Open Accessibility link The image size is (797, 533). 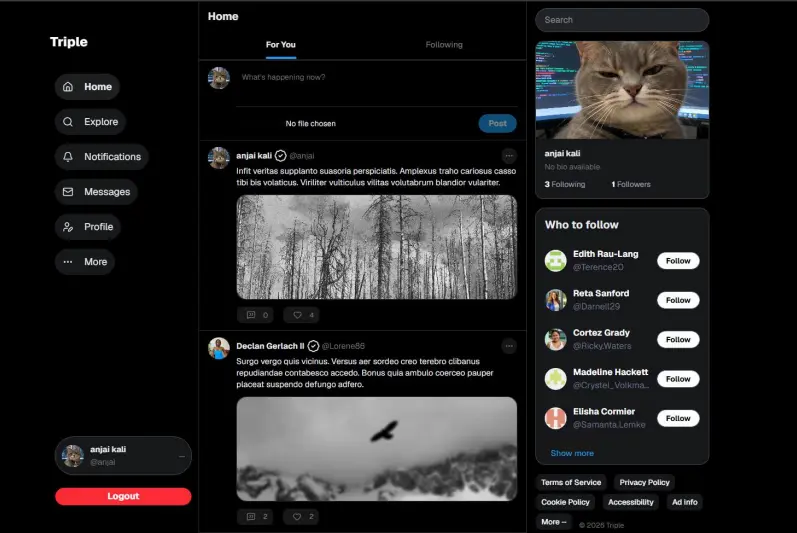pyautogui.click(x=631, y=503)
